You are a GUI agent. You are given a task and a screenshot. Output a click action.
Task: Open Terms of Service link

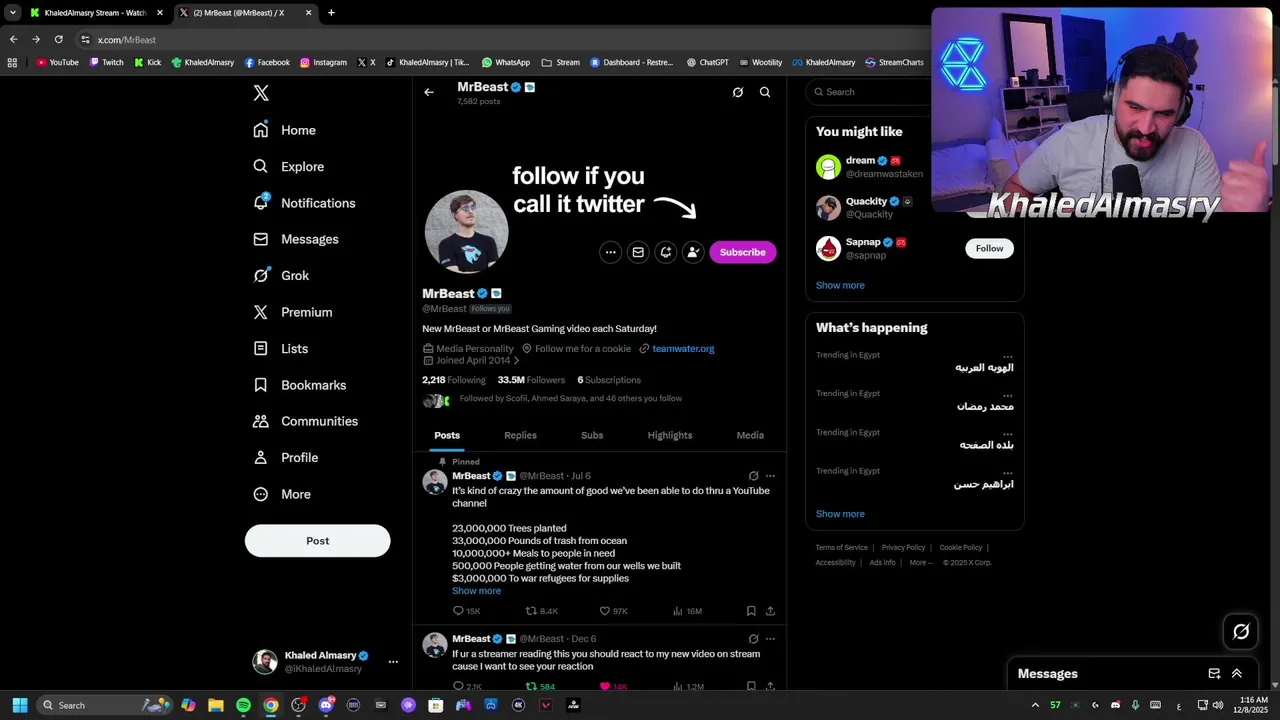click(842, 548)
